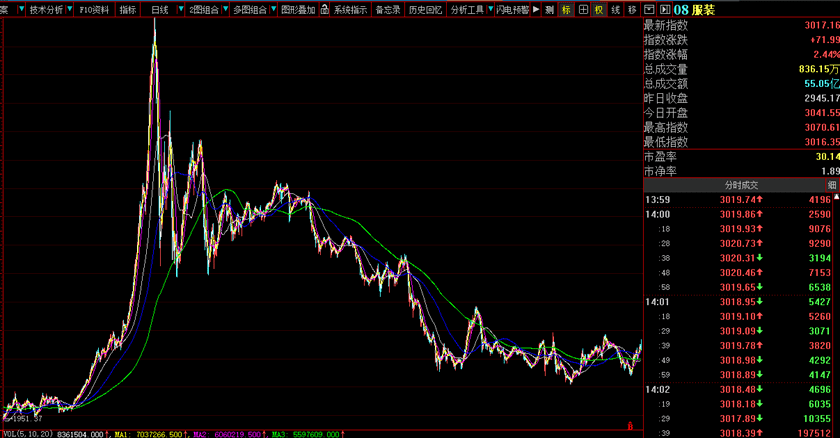Click the 测 measure tool icon
Screen dimensions: 840x438
click(550, 9)
